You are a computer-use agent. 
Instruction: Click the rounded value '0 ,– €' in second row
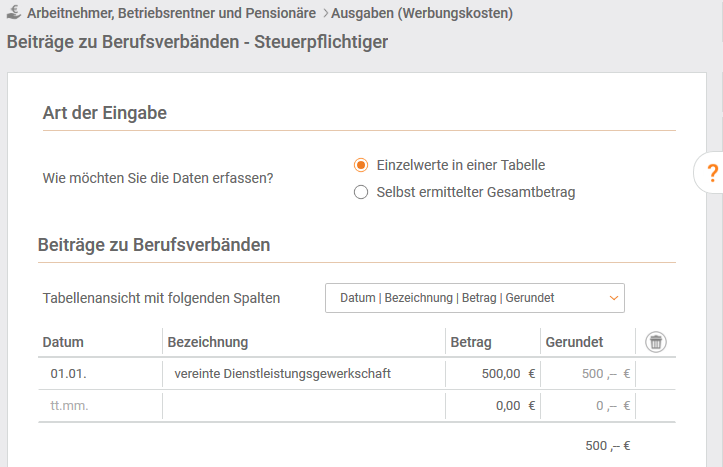tap(613, 406)
